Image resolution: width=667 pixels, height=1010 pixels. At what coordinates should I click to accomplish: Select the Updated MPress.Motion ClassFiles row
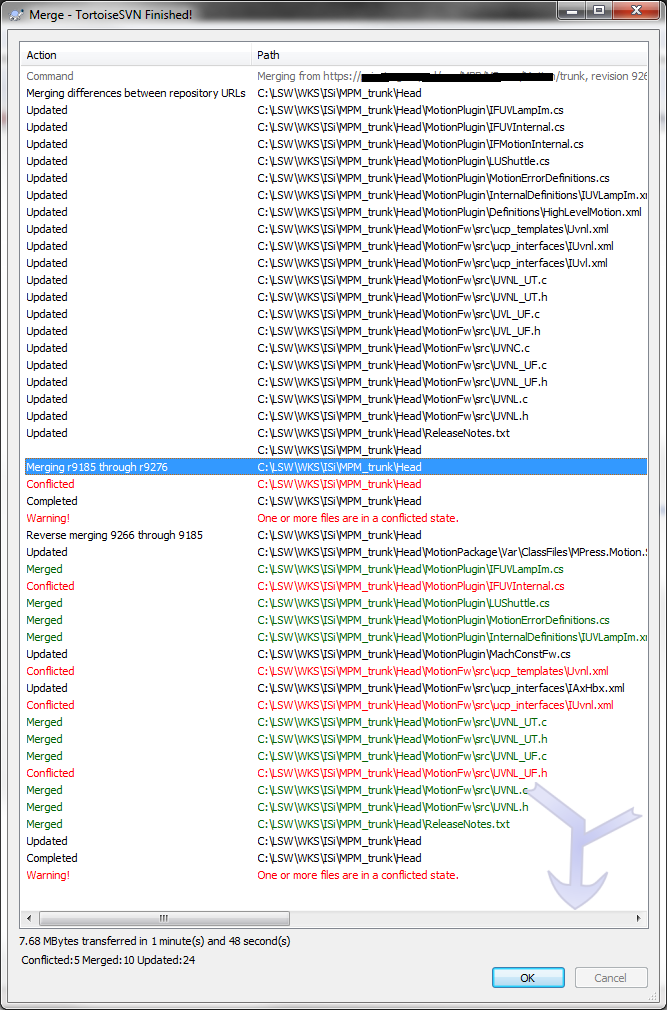(x=334, y=552)
